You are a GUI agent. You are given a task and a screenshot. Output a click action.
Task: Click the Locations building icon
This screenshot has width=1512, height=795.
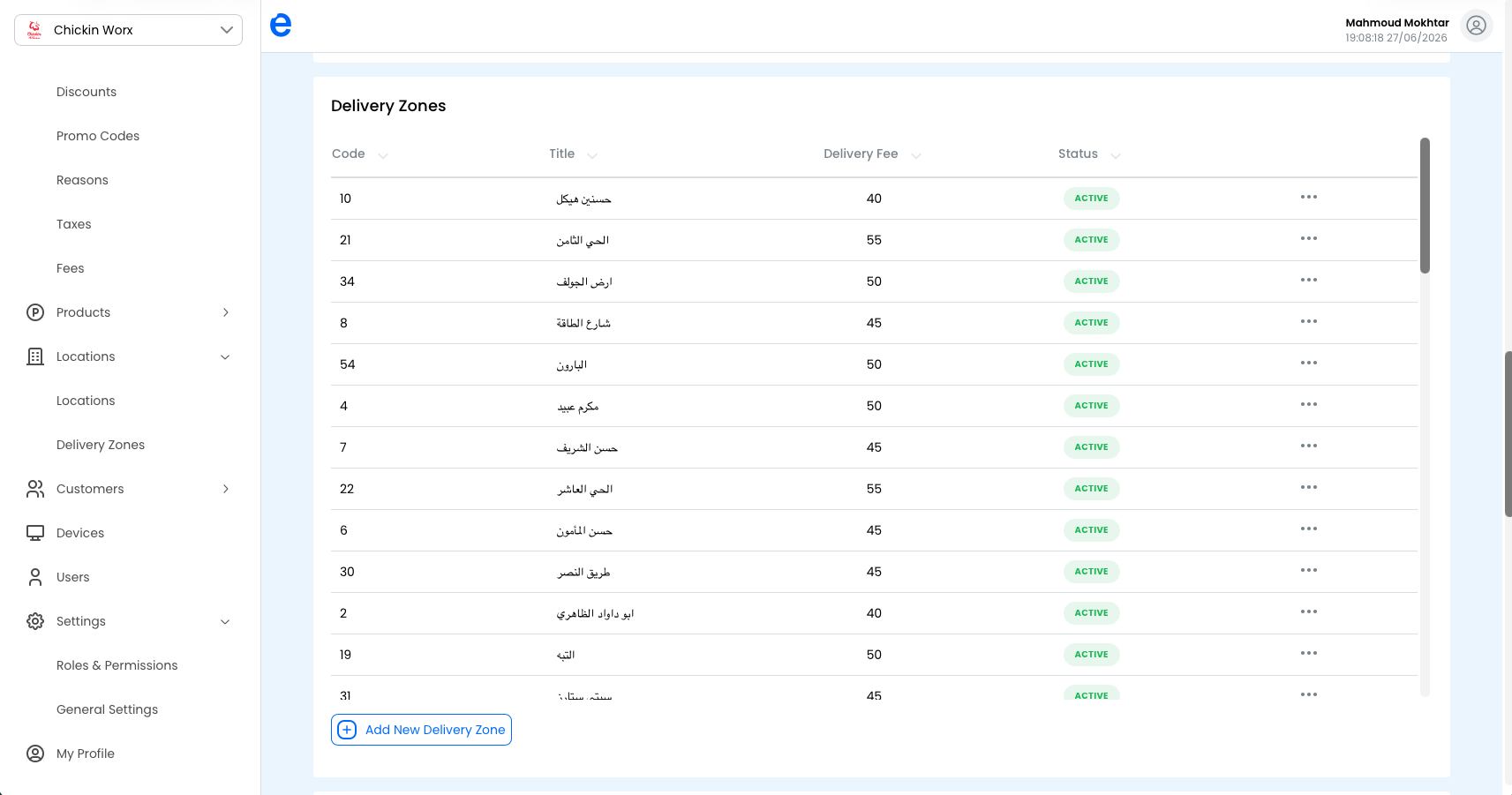[35, 356]
